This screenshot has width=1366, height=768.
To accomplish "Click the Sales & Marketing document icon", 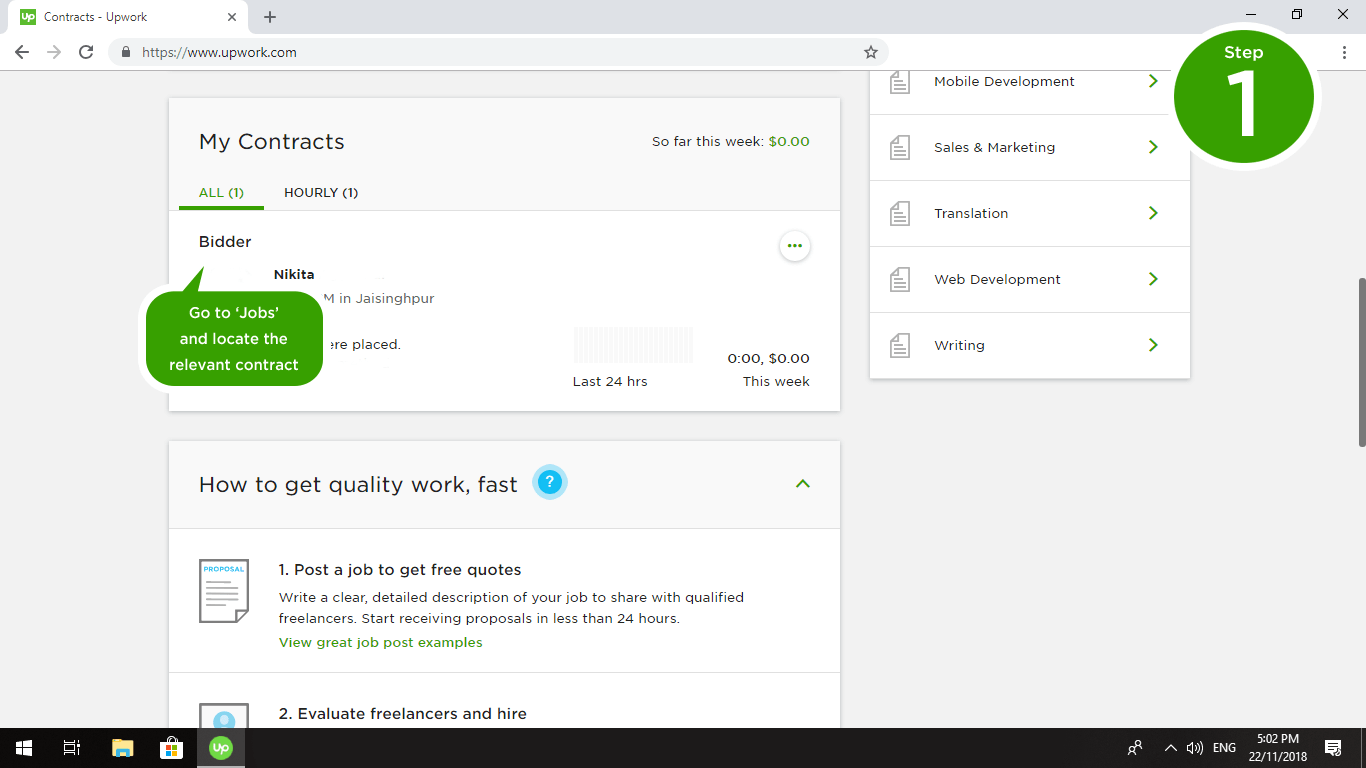I will [898, 147].
